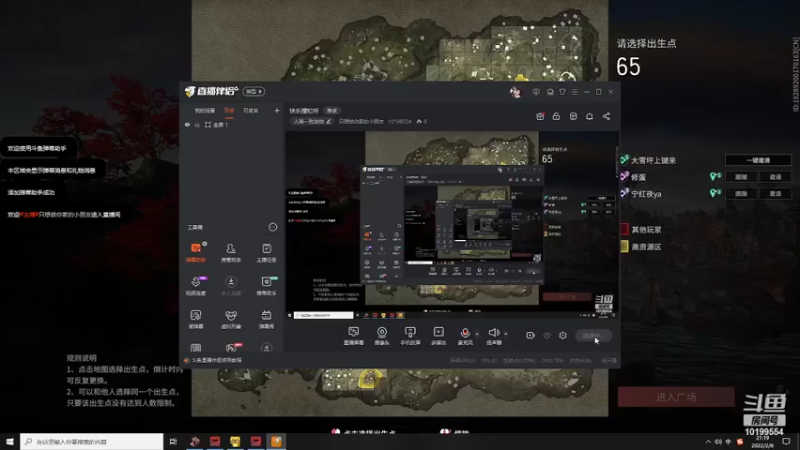This screenshot has height=450, width=800.
Task: Select the orange active scene tab
Action: [229, 111]
